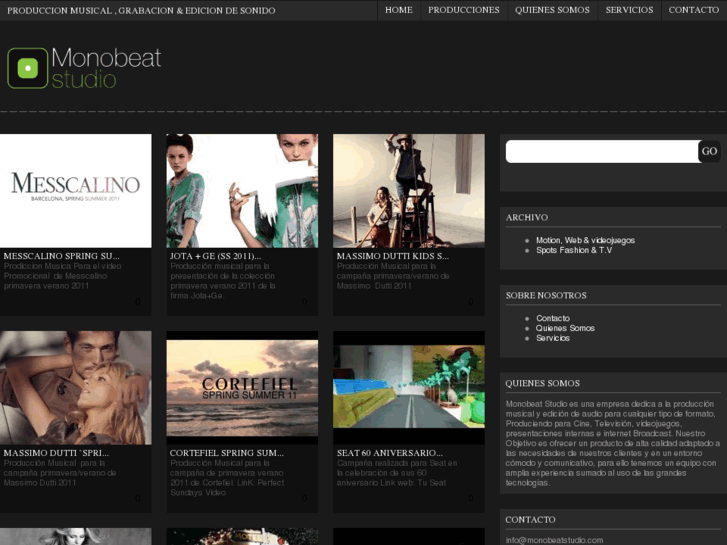Open the Servicios link in sidebar

pos(553,338)
